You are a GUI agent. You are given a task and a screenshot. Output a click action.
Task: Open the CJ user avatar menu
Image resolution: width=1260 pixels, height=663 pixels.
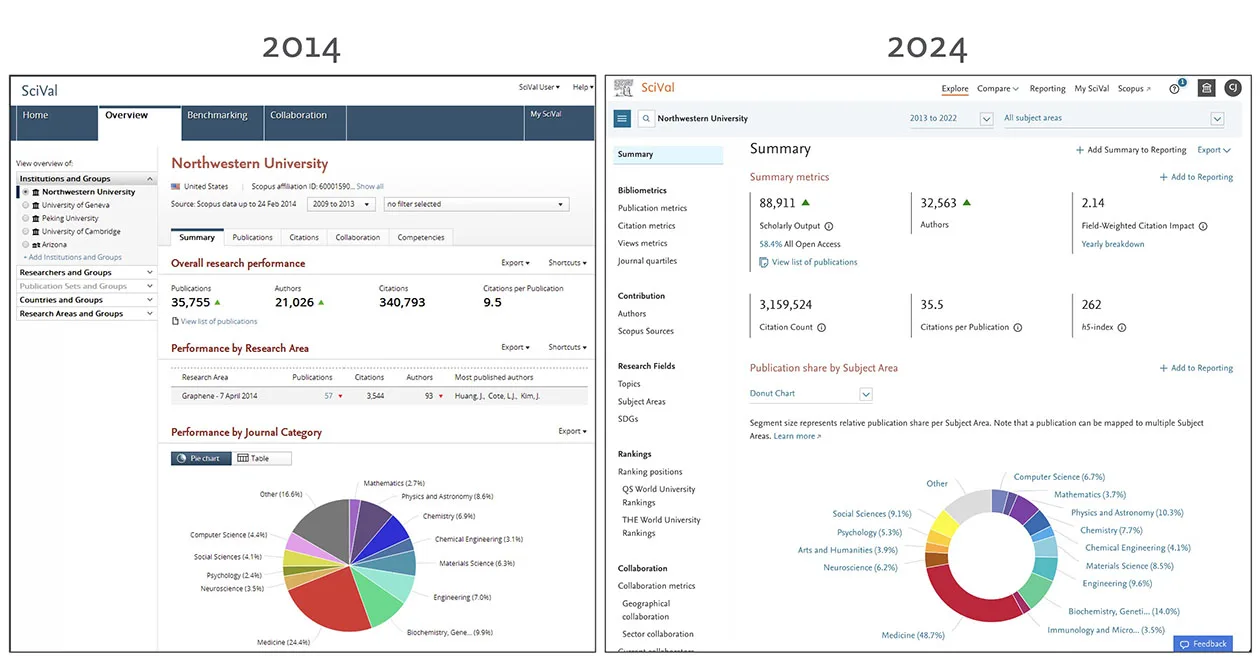coord(1233,88)
